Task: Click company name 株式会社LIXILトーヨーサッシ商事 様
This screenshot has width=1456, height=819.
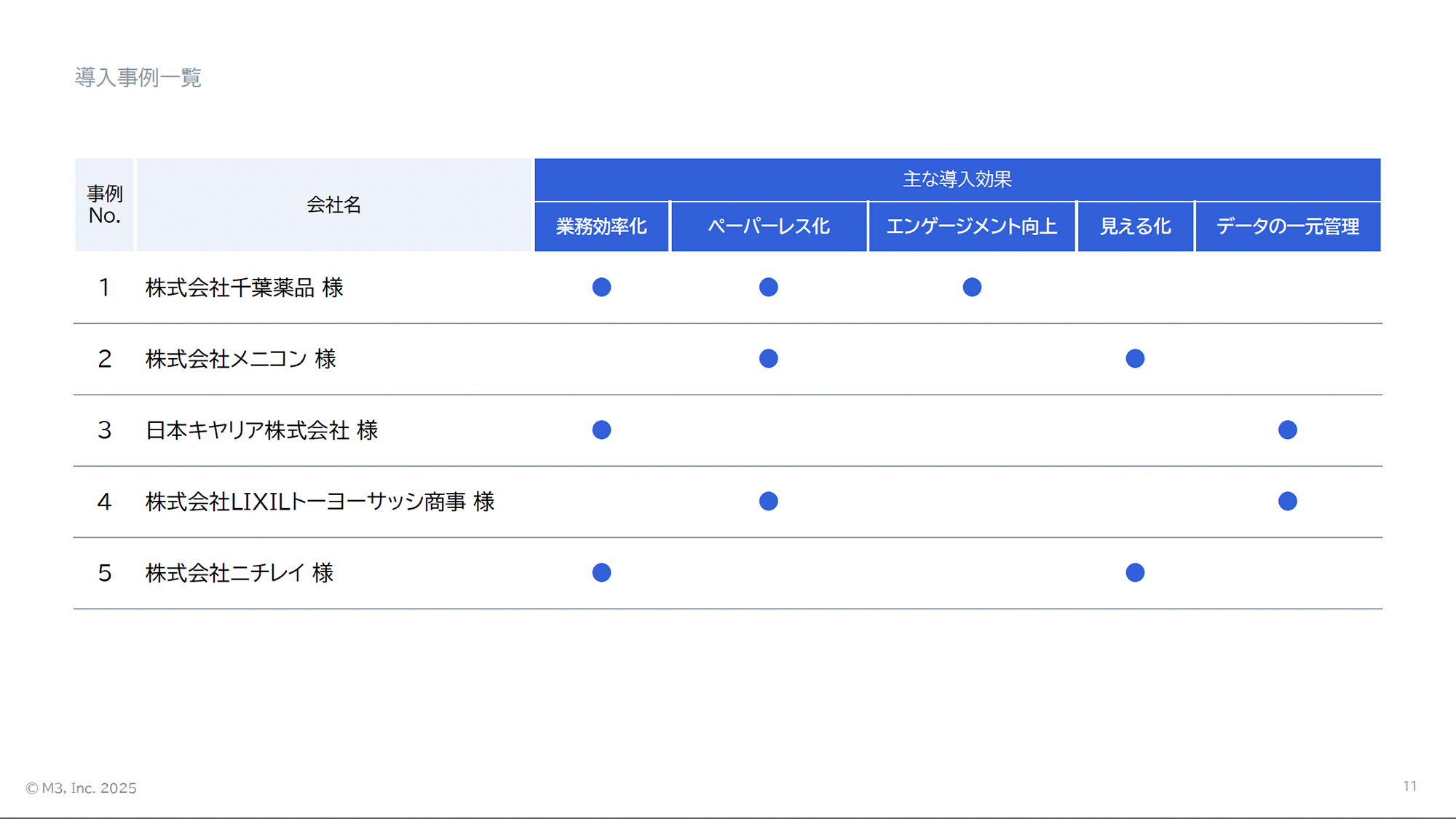Action: (320, 502)
